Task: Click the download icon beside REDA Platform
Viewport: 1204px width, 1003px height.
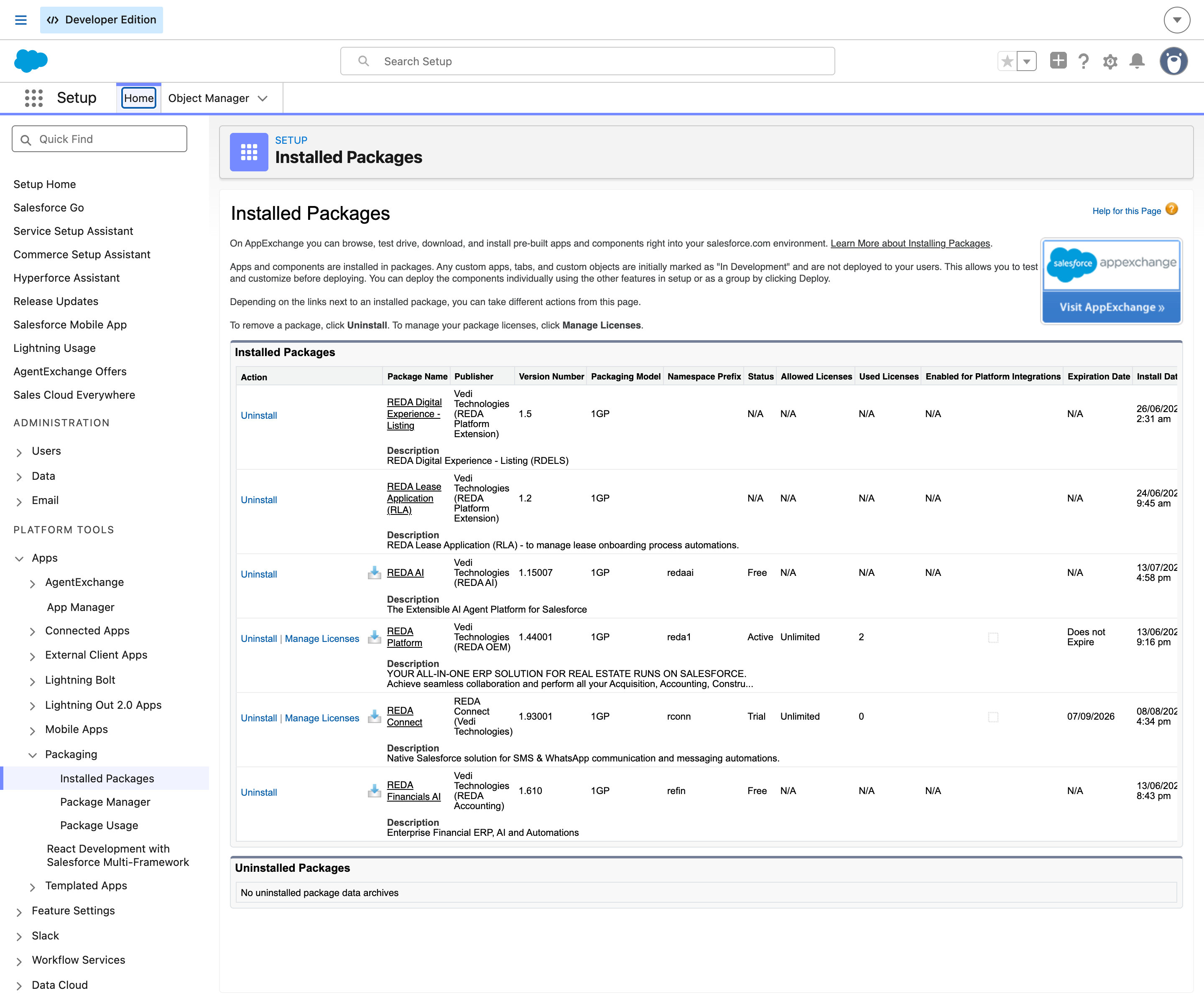Action: click(375, 637)
